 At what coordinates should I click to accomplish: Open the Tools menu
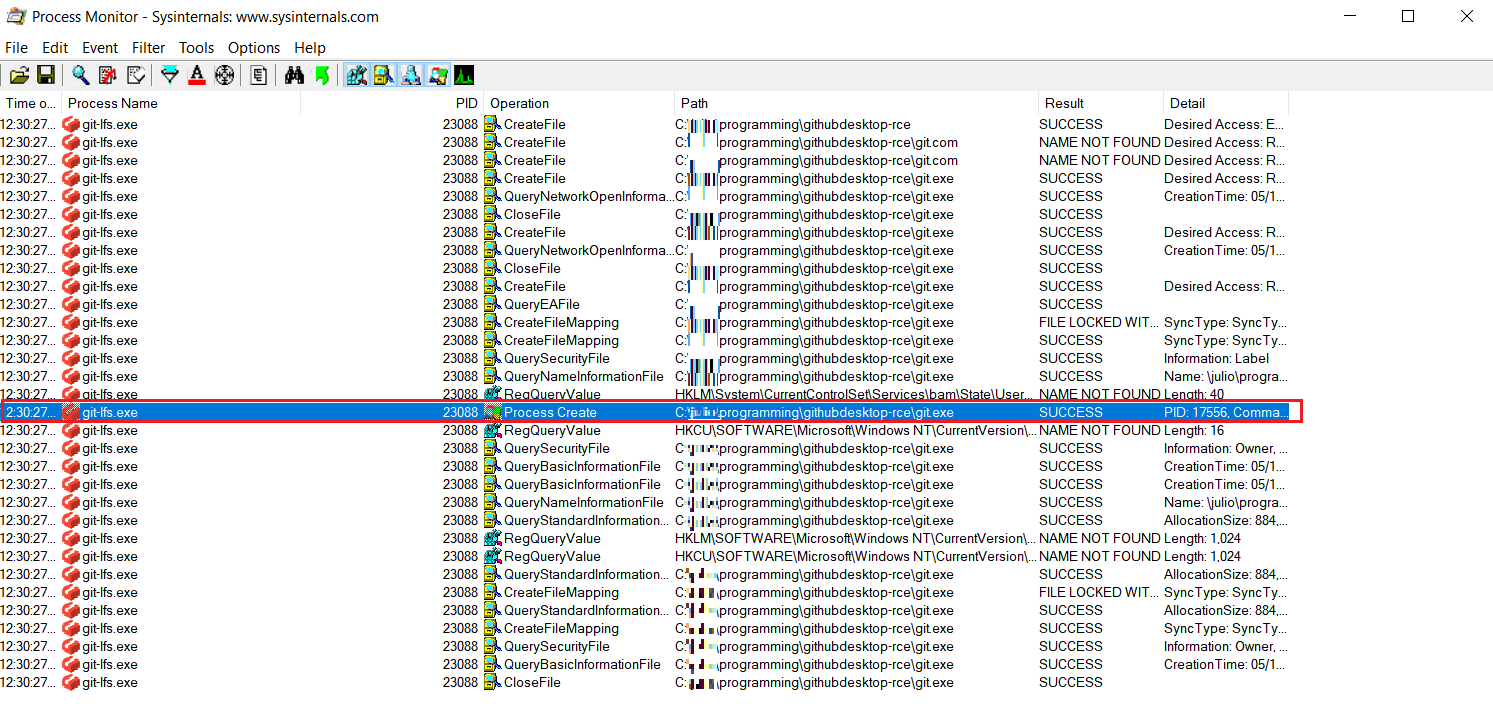pyautogui.click(x=197, y=47)
